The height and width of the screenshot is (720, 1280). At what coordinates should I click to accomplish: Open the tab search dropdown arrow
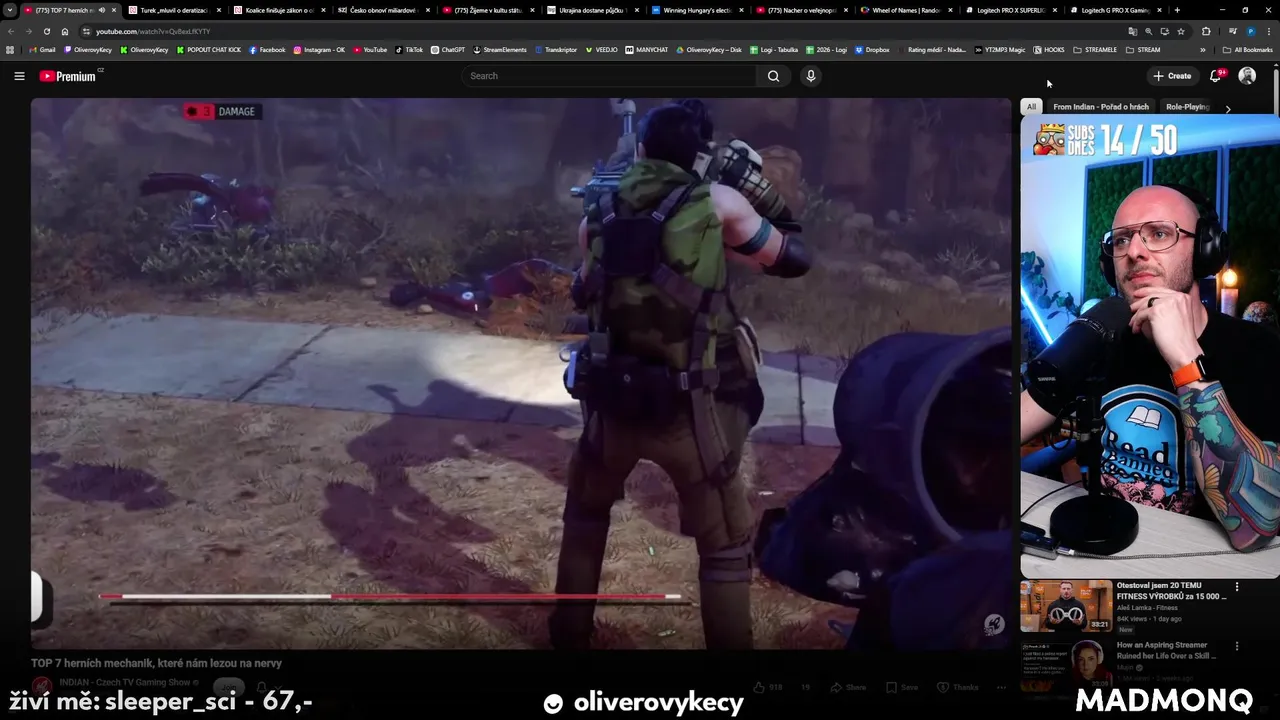(x=11, y=10)
